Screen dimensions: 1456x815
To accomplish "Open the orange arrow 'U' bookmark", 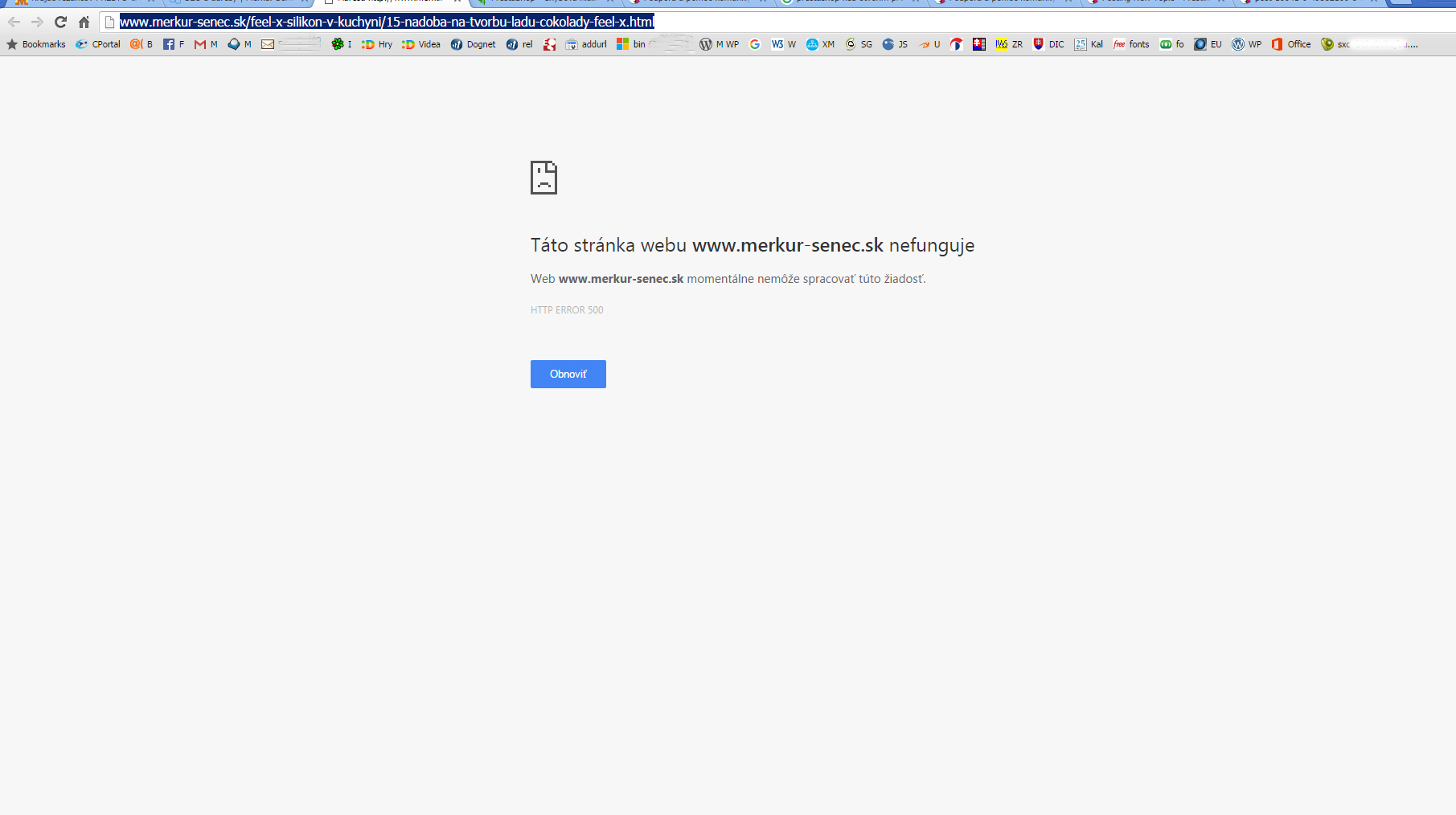I will coord(929,44).
